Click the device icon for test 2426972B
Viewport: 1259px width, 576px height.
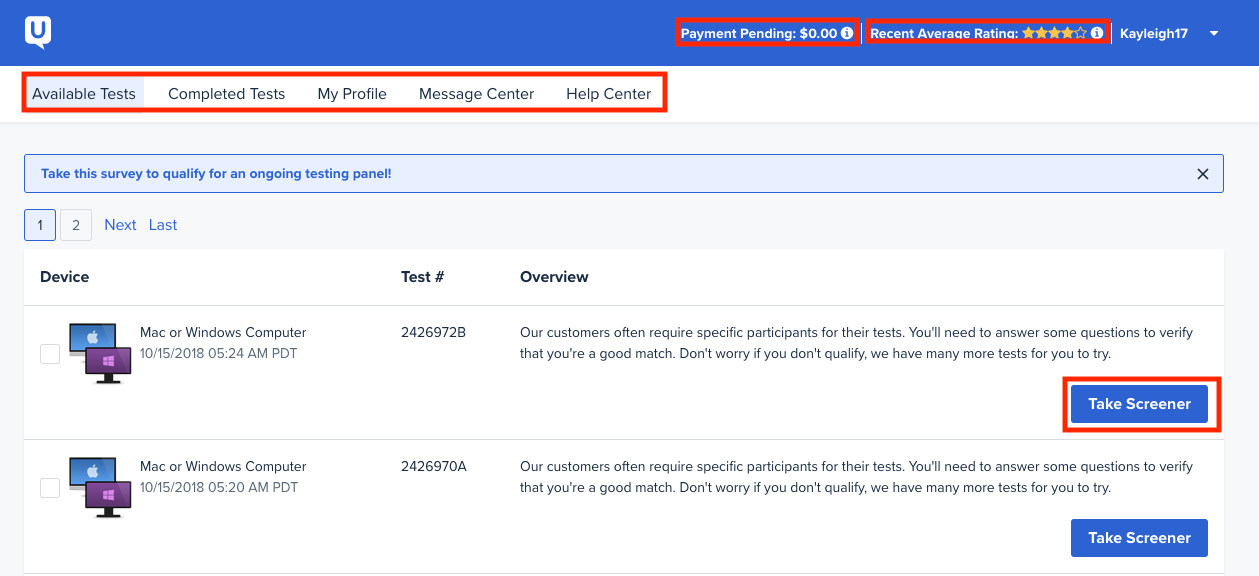[100, 352]
